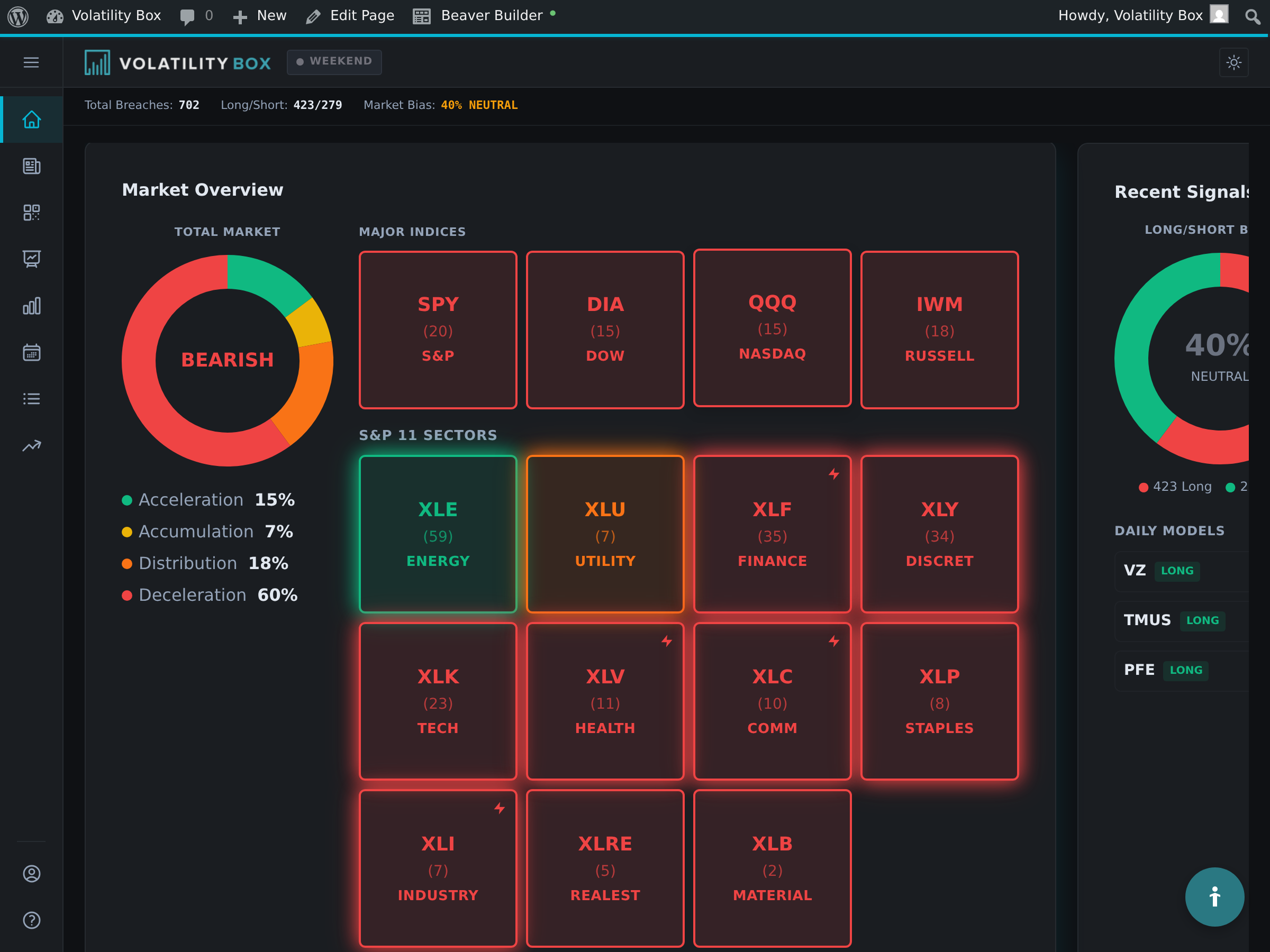This screenshot has height=952, width=1270.
Task: Open the QQQ Nasdaq index tile
Action: tap(772, 328)
